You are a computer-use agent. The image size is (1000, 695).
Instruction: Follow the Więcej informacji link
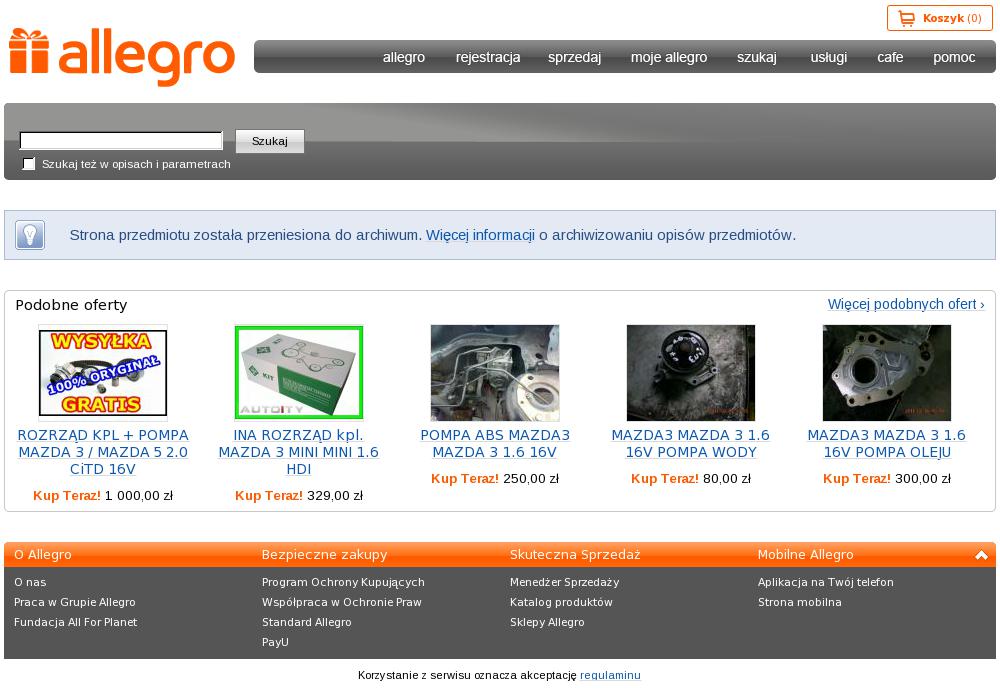pos(480,235)
